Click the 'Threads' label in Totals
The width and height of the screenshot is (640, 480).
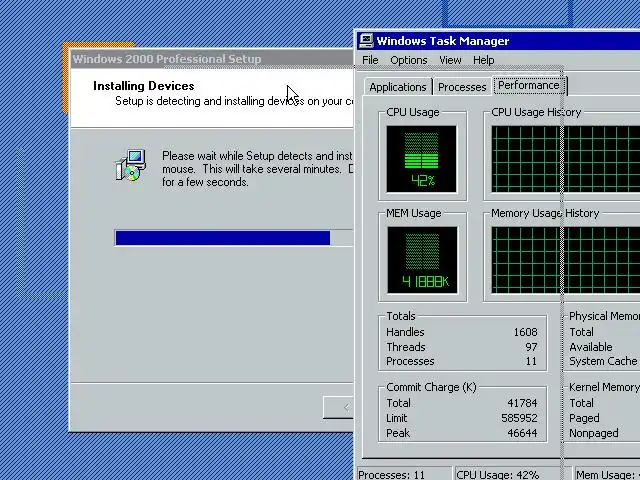[x=406, y=347]
